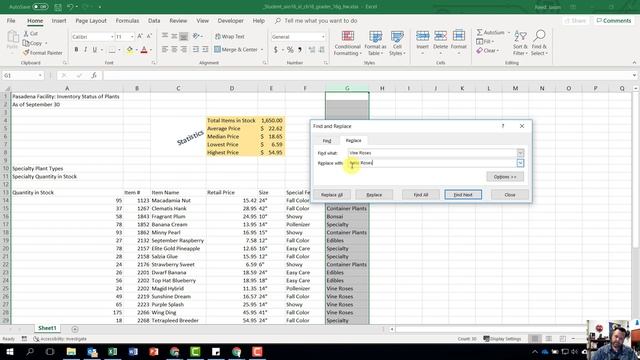The image size is (640, 360).
Task: Open the Insert ribbon tab
Action: click(x=59, y=20)
